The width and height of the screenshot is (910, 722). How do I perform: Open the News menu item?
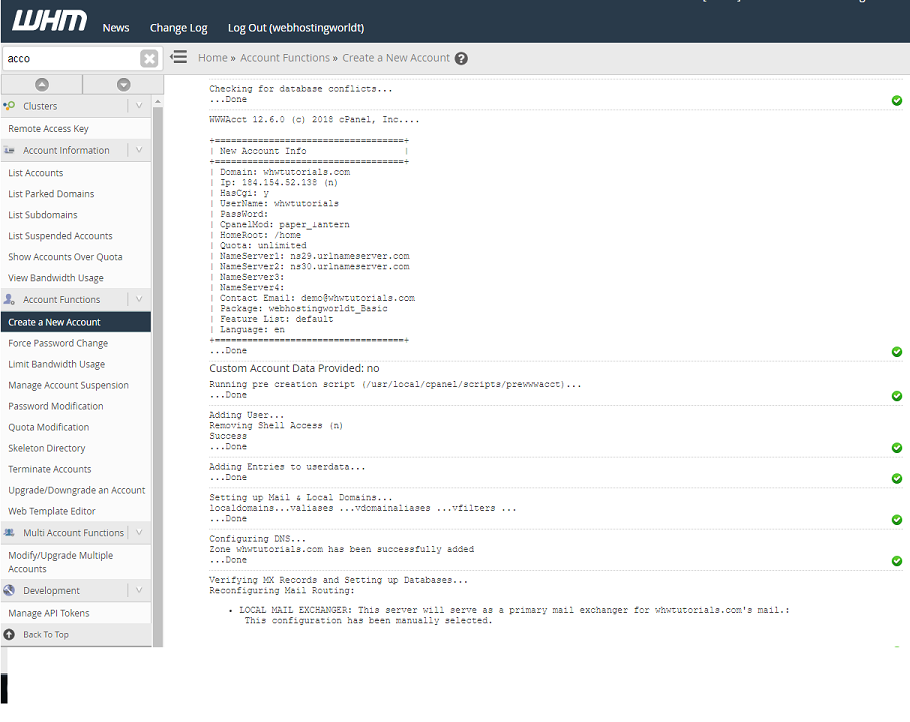click(x=116, y=28)
